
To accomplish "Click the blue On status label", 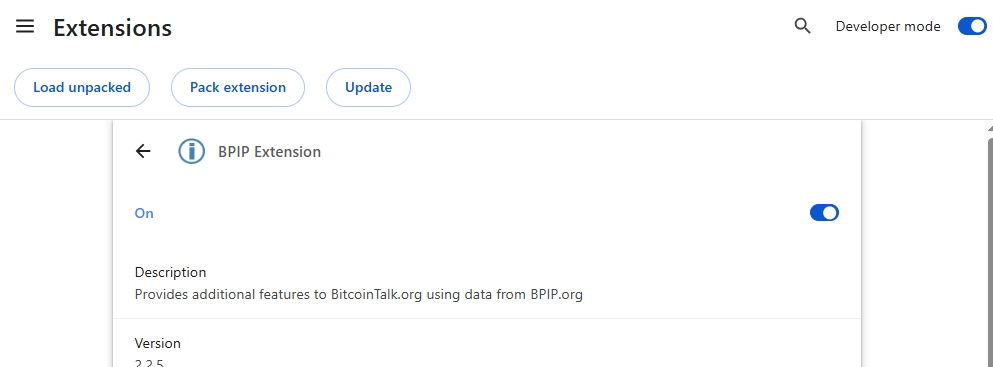I will pyautogui.click(x=144, y=213).
